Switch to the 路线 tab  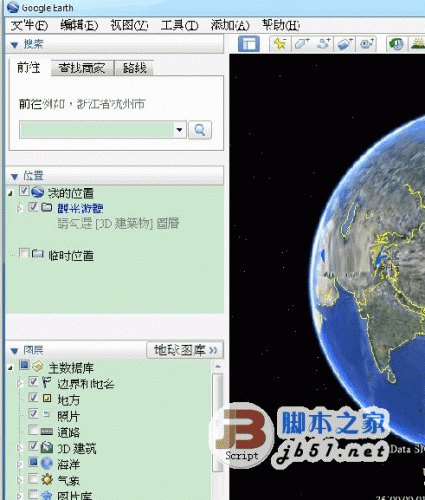(x=134, y=68)
